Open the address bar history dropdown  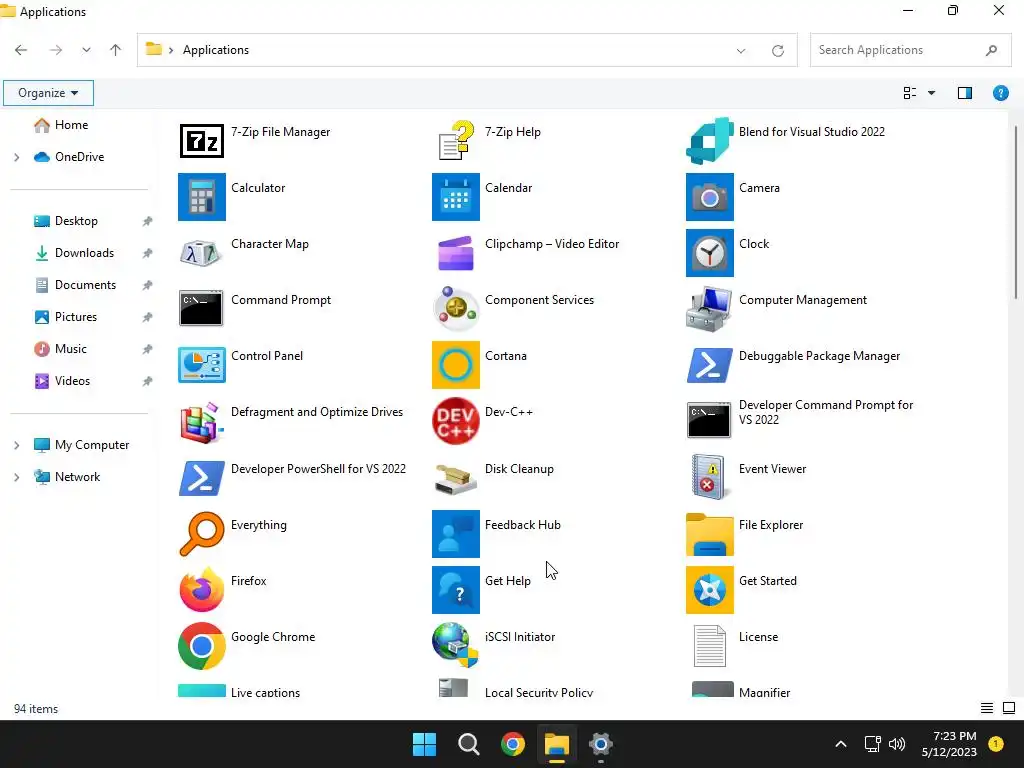pyautogui.click(x=741, y=50)
